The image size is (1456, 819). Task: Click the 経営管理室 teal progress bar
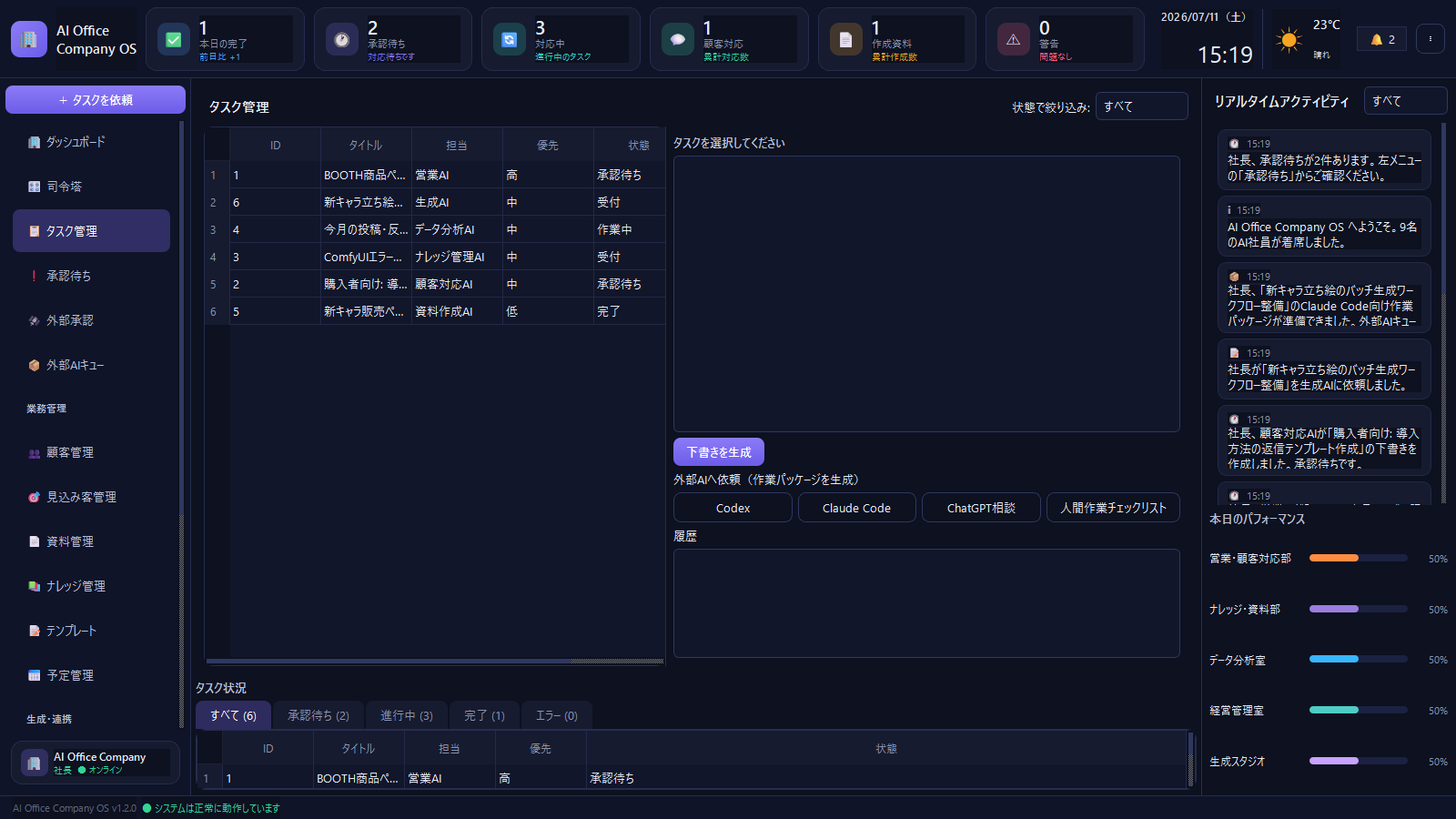[1359, 710]
